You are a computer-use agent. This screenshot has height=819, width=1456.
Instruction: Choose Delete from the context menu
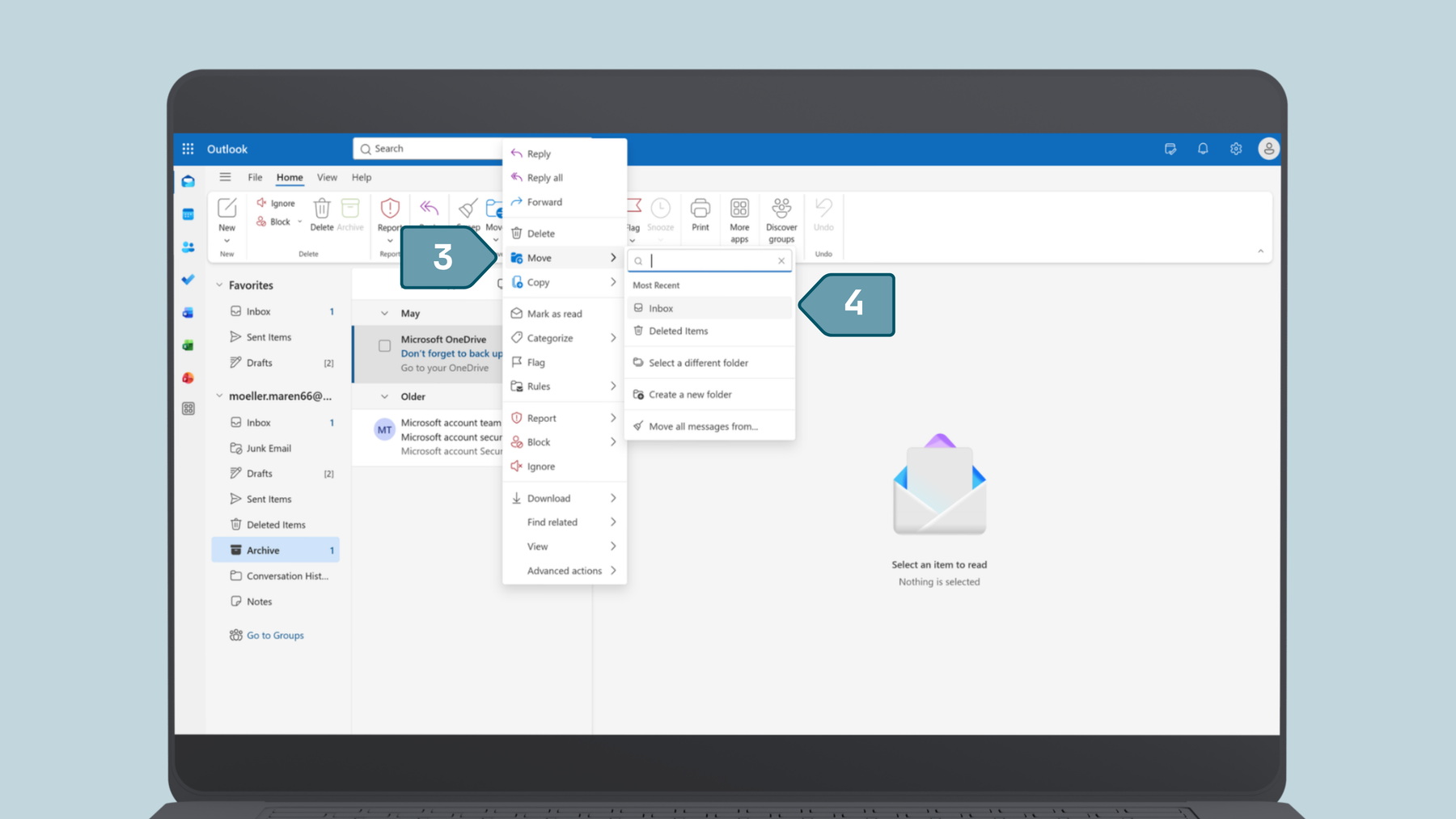pos(565,234)
